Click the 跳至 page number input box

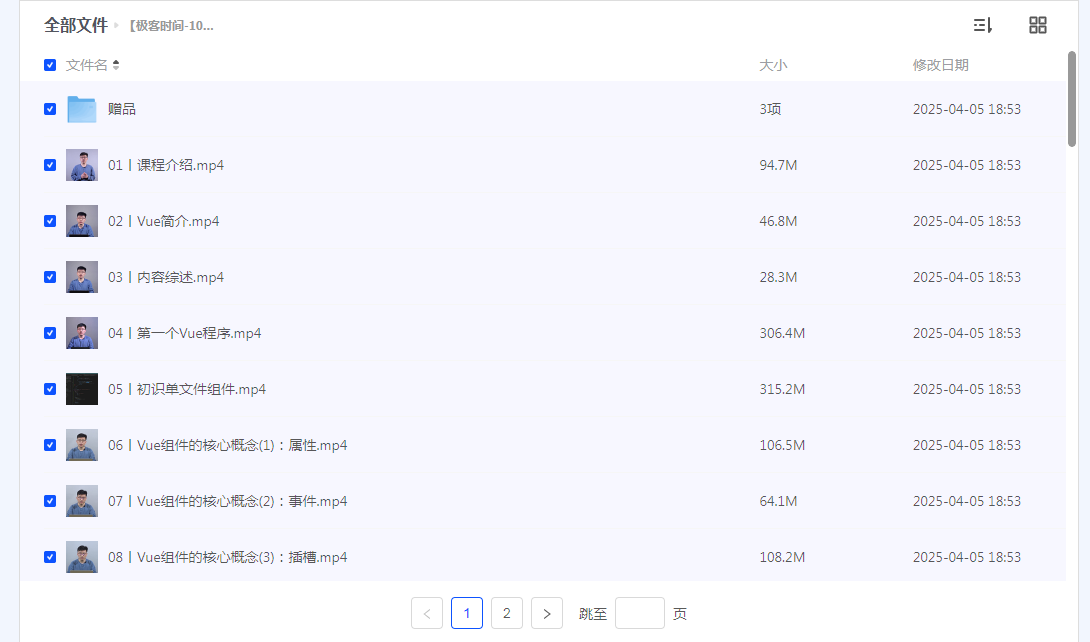639,613
